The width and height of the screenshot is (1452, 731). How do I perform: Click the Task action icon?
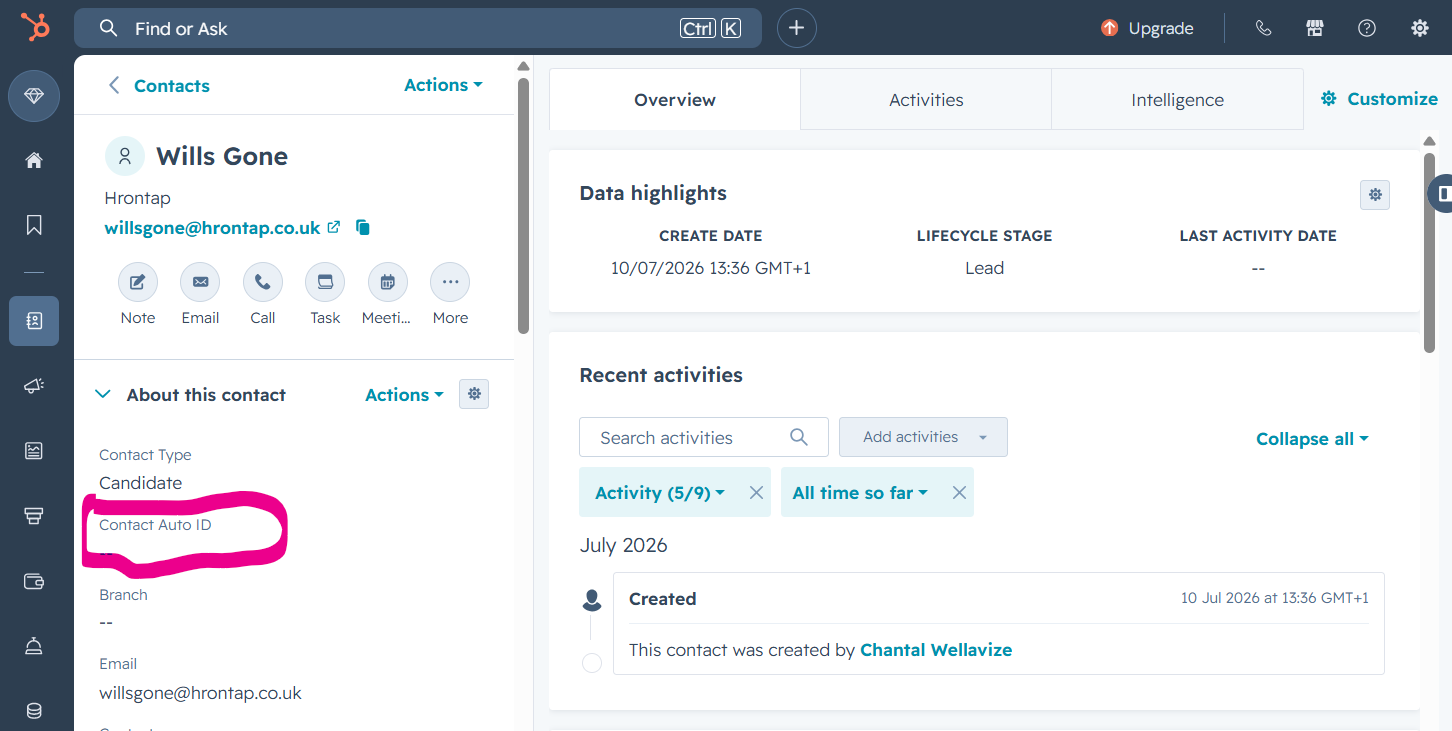[x=325, y=282]
